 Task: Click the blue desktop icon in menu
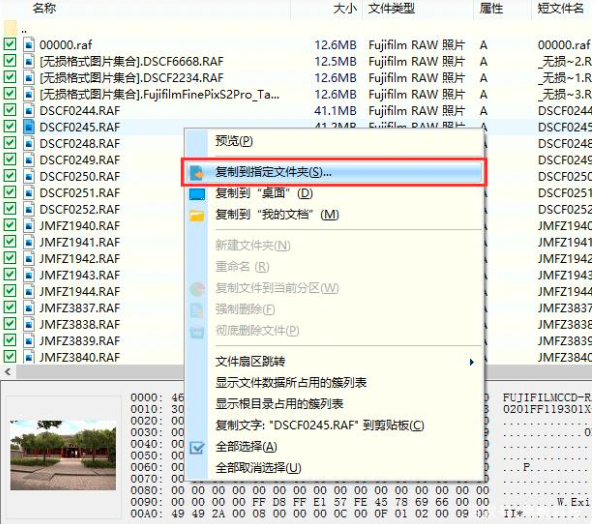click(x=197, y=194)
